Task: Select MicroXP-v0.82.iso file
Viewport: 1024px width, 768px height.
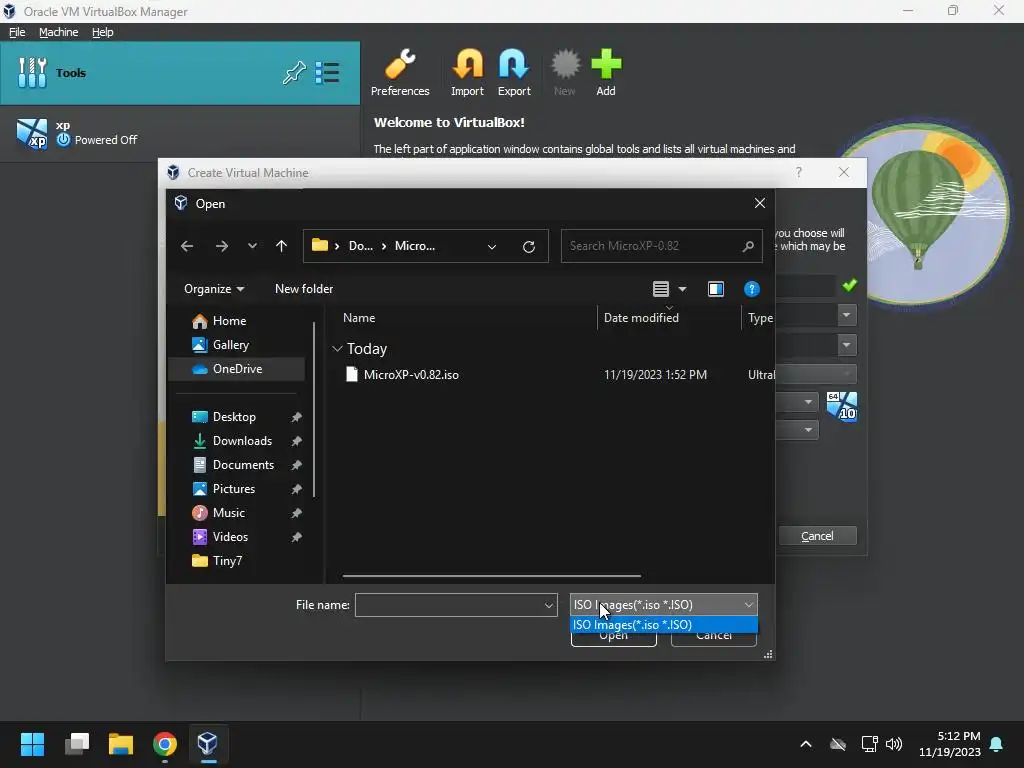Action: [x=411, y=375]
